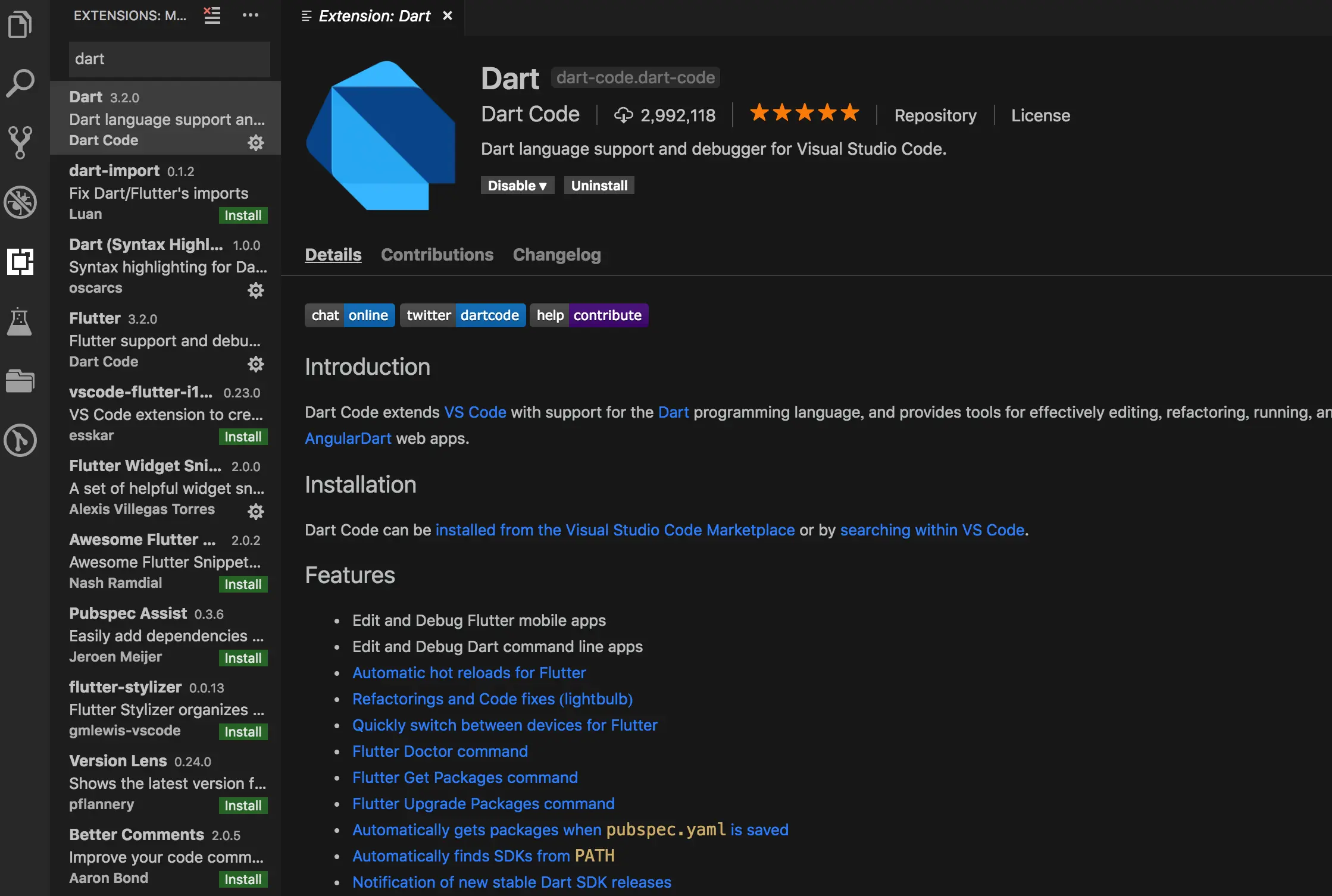Expand the Disable dropdown button
Viewport: 1332px width, 896px height.
tap(517, 186)
